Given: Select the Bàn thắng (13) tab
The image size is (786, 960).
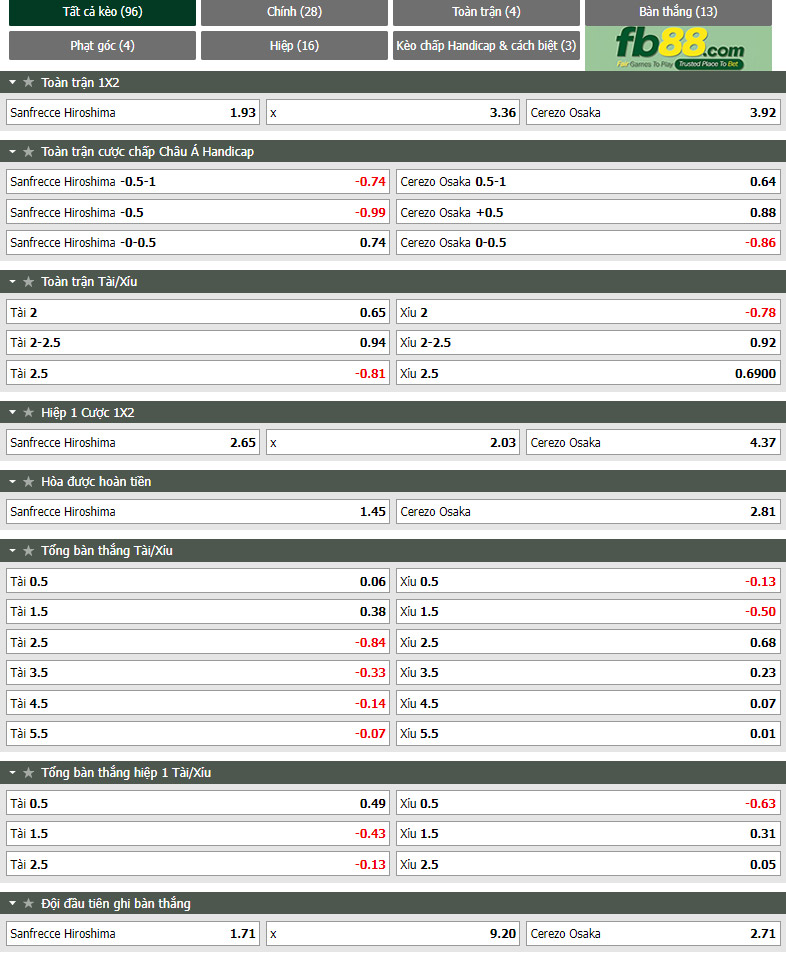Looking at the screenshot, I should (x=678, y=12).
